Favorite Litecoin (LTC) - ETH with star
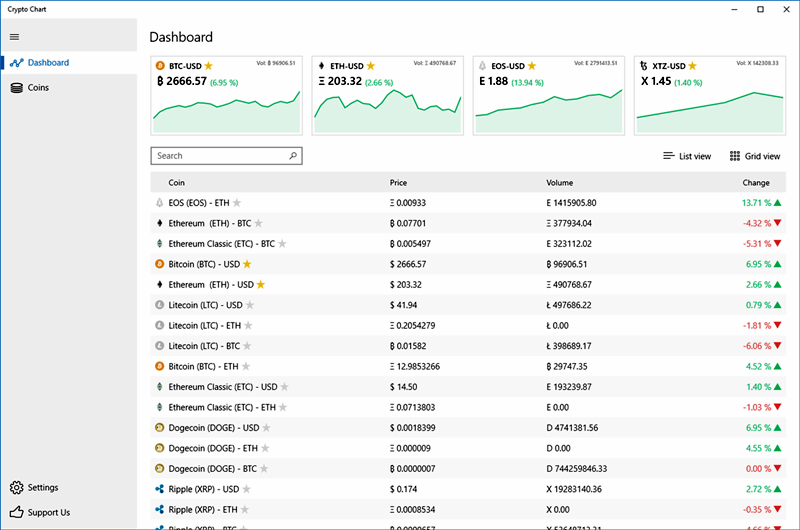The height and width of the screenshot is (530, 800). pos(248,325)
